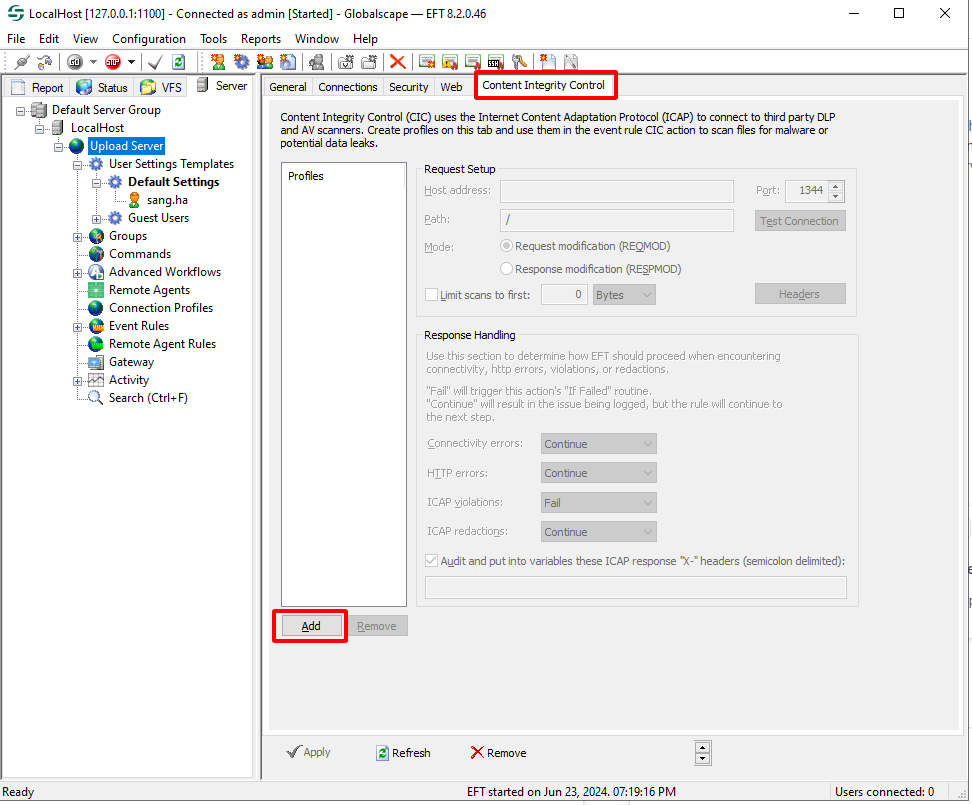The height and width of the screenshot is (805, 972).
Task: Switch to the Security tab
Action: pos(409,87)
